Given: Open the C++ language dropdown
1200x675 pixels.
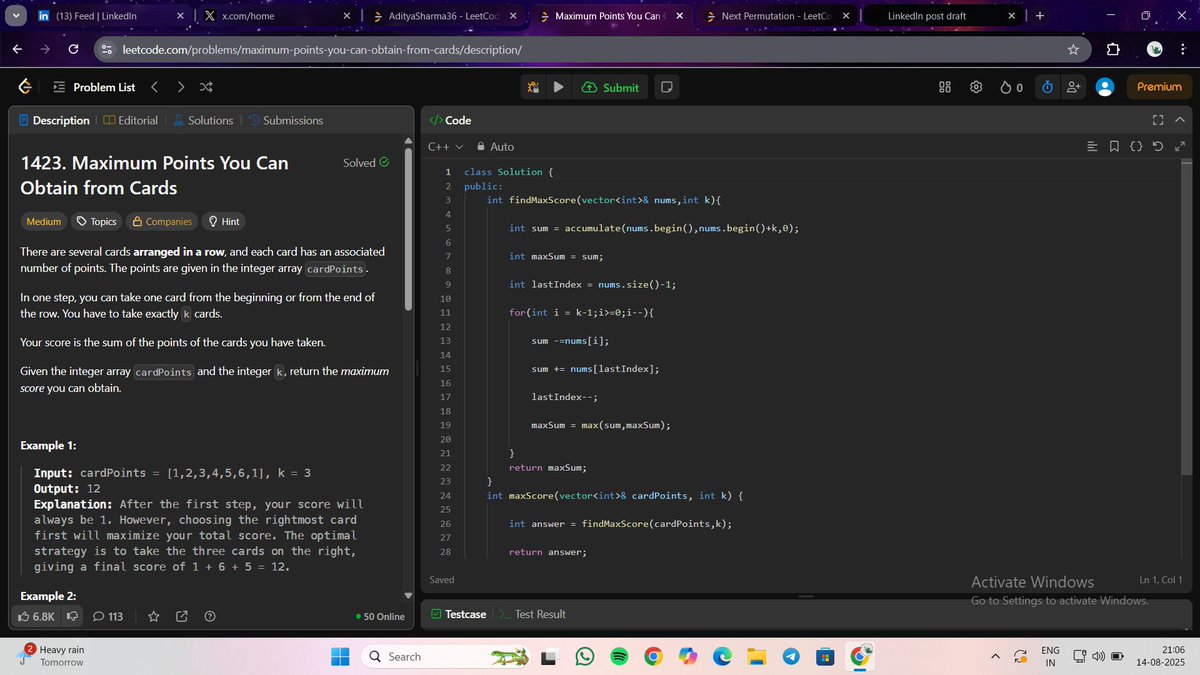Looking at the screenshot, I should [445, 147].
